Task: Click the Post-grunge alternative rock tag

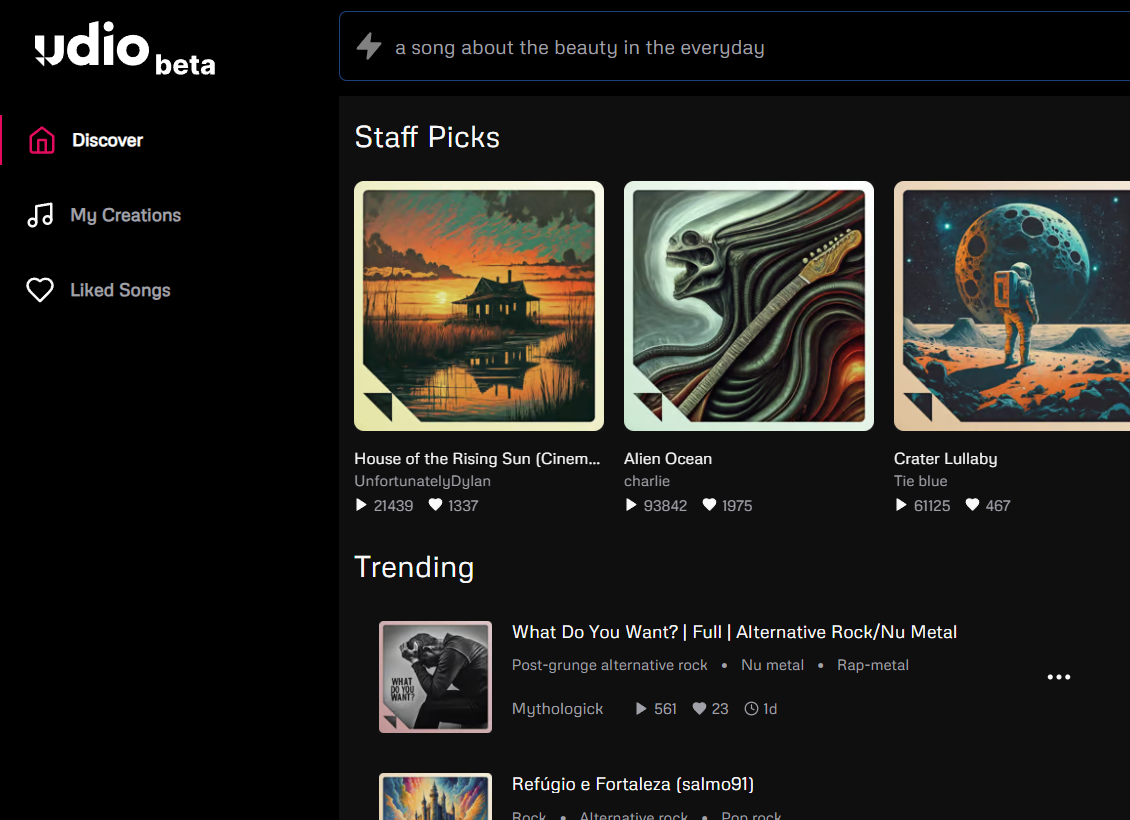Action: pyautogui.click(x=609, y=665)
